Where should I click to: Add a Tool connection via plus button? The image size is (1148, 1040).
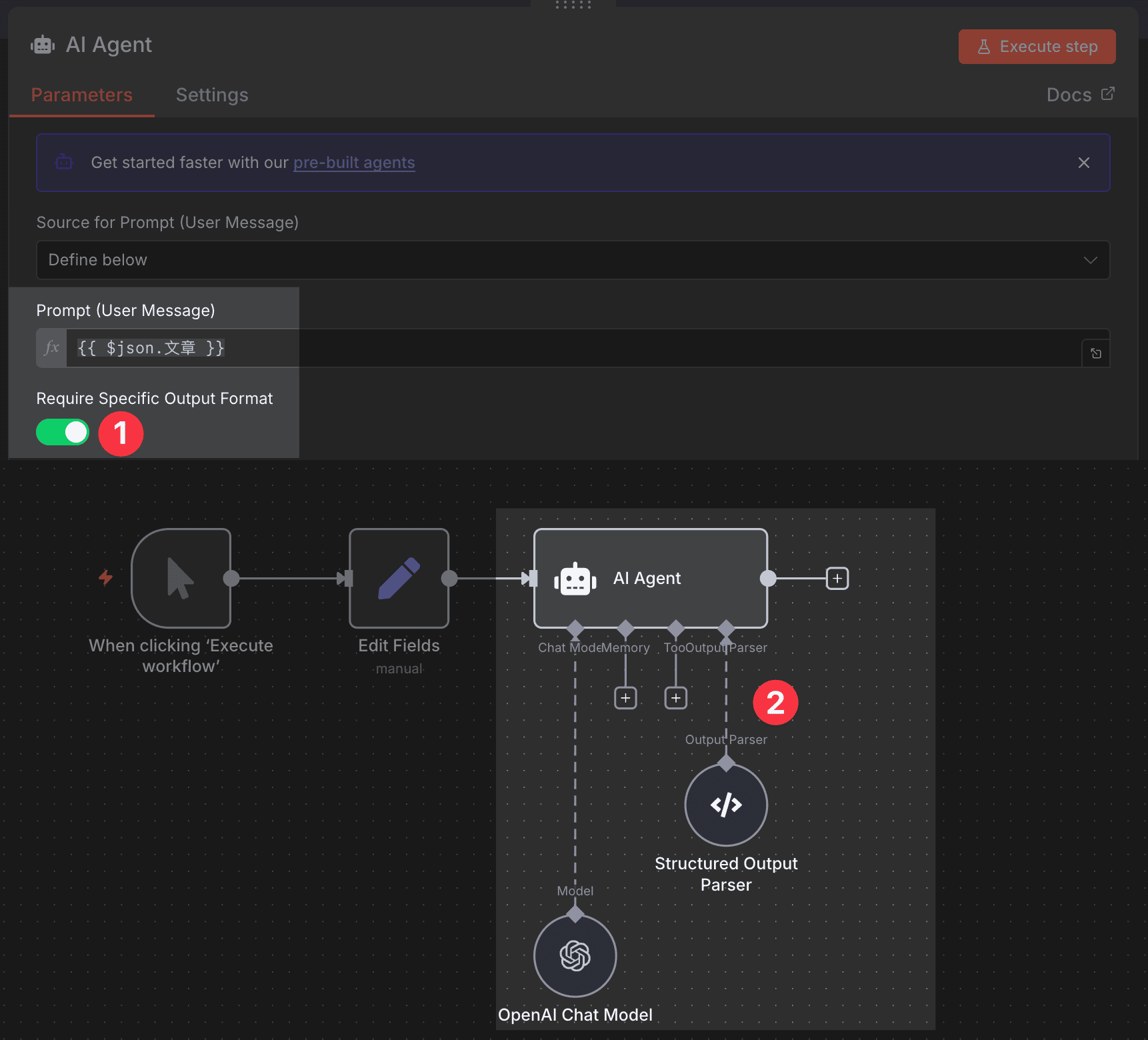tap(675, 697)
